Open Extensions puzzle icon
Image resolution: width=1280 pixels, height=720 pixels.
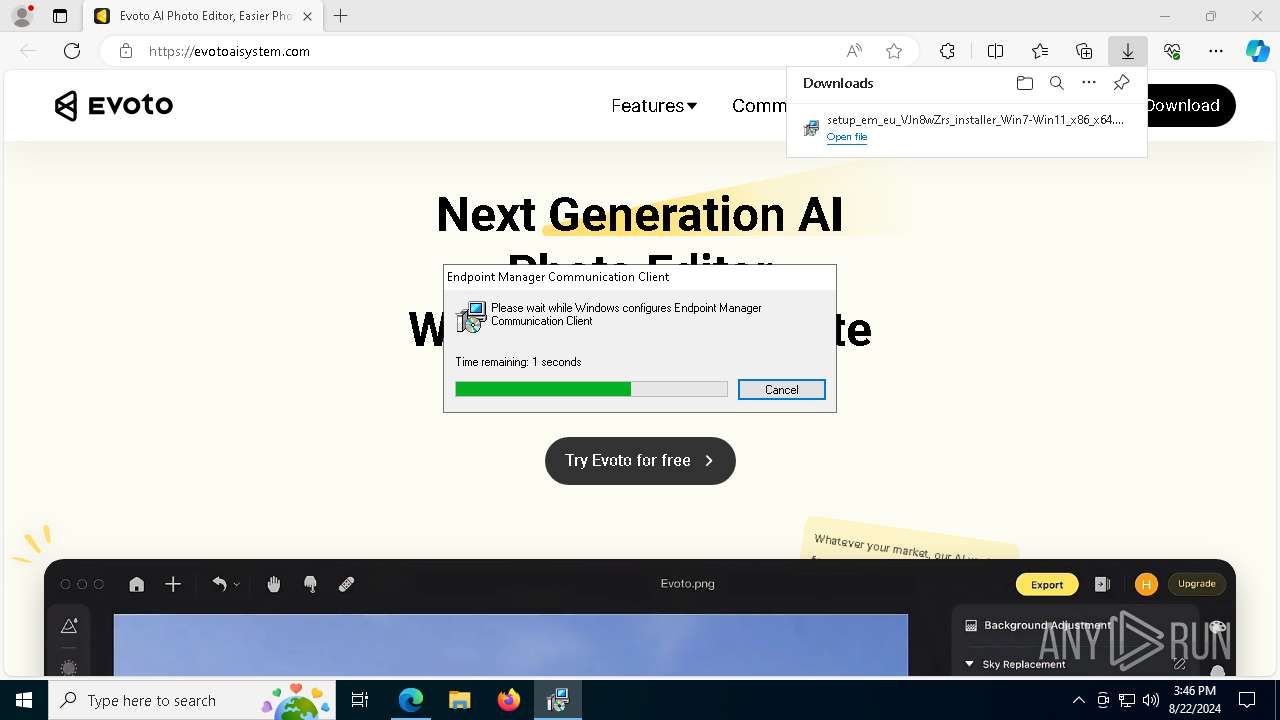point(947,51)
